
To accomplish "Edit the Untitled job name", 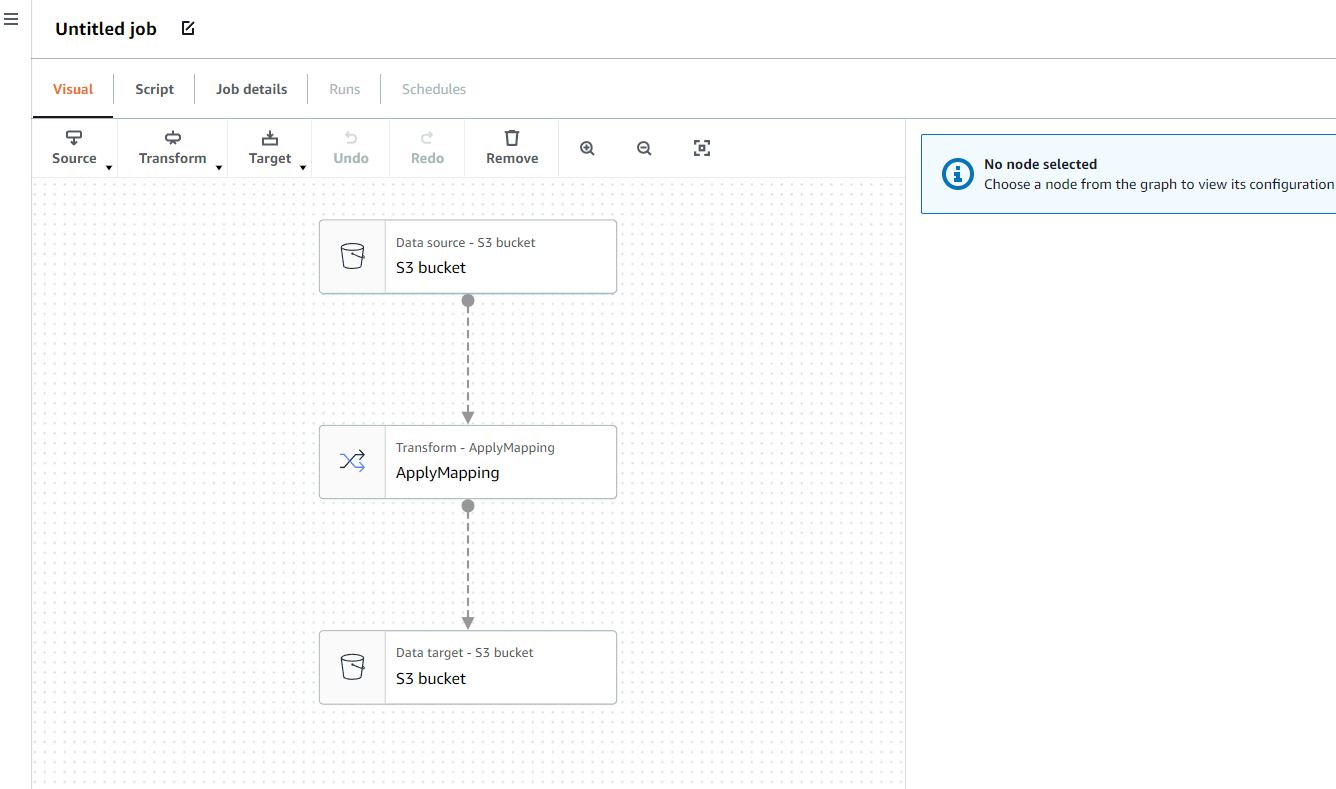I will [x=188, y=28].
